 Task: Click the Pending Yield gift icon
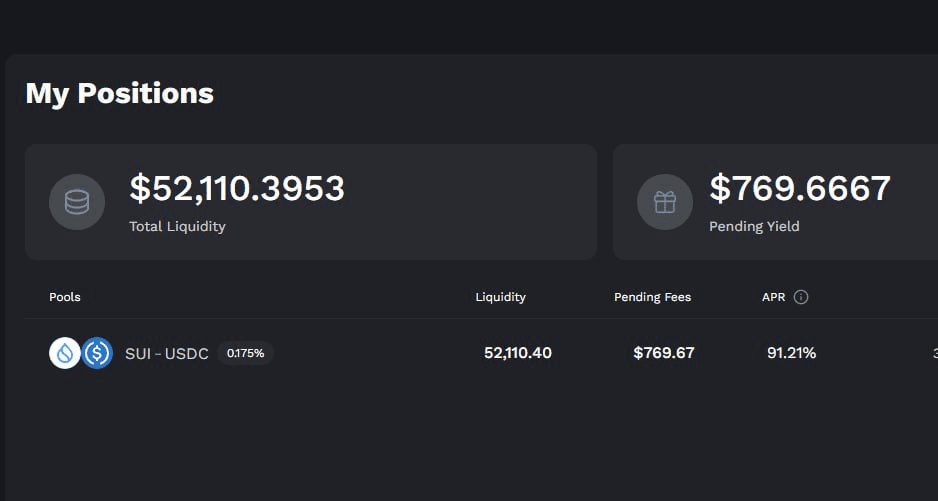pos(665,202)
